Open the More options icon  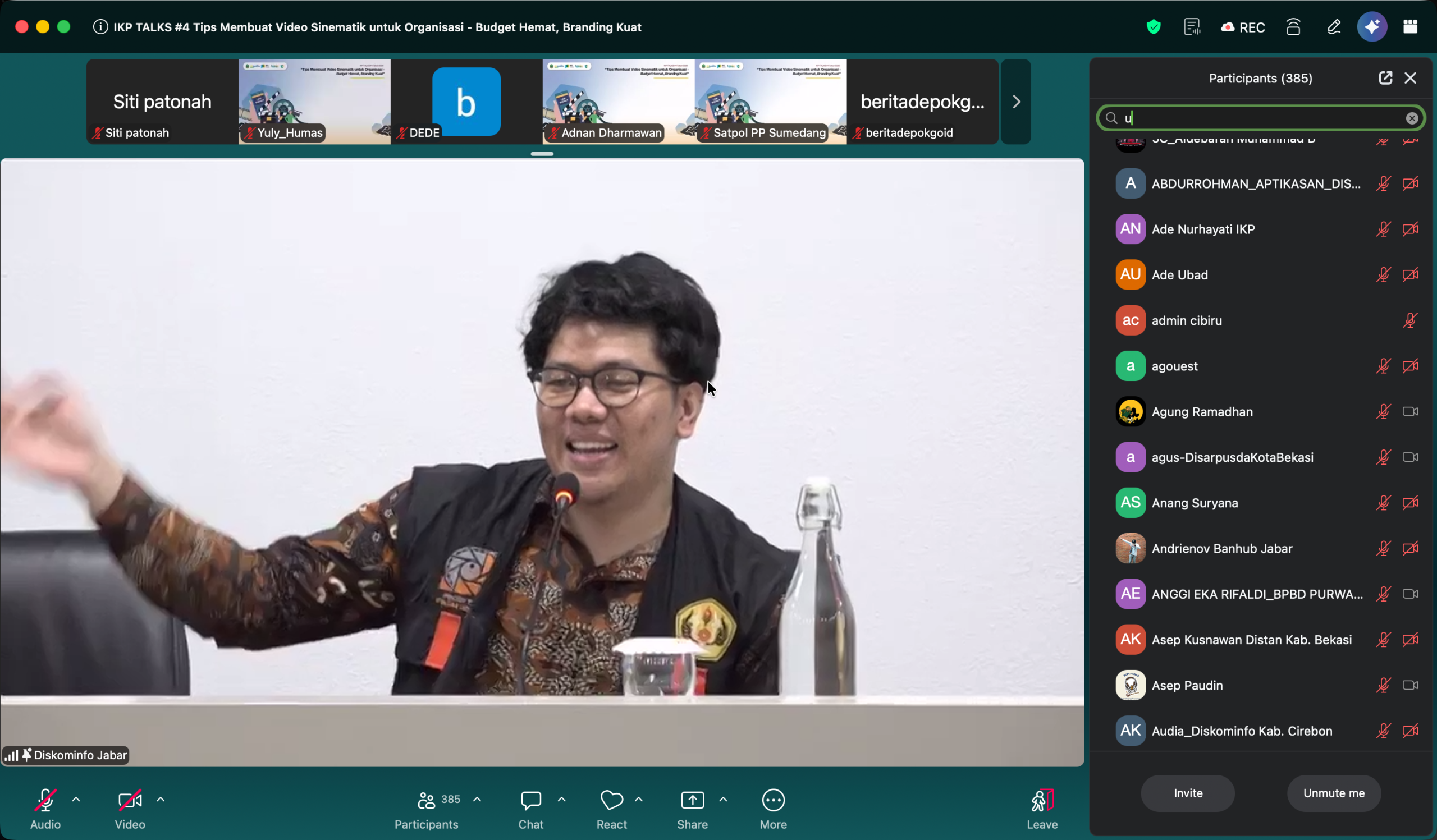pyautogui.click(x=774, y=800)
